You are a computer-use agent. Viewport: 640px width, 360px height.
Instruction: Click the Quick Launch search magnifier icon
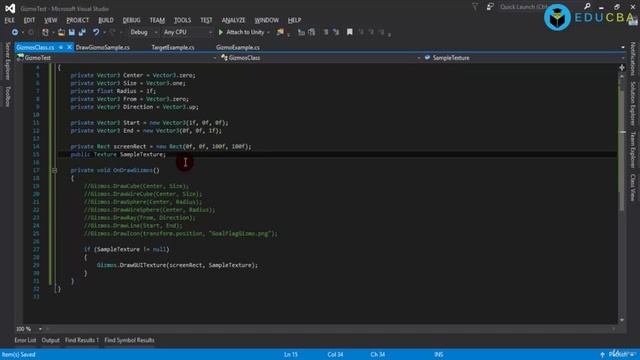[587, 7]
